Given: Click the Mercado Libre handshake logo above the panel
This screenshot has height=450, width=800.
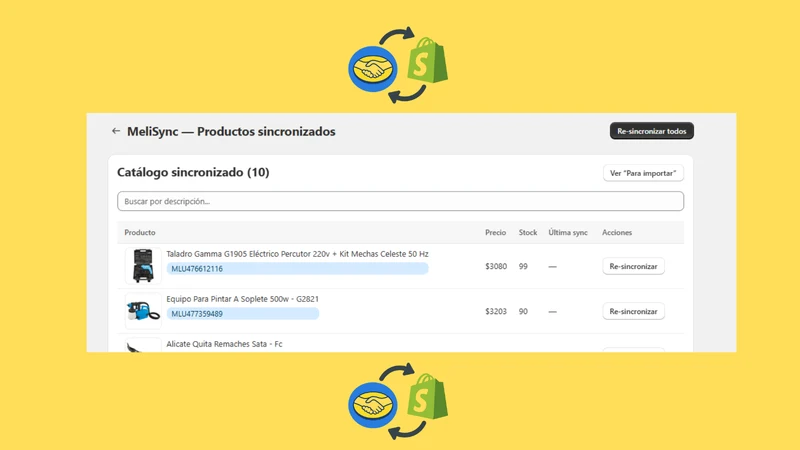Looking at the screenshot, I should click(373, 69).
